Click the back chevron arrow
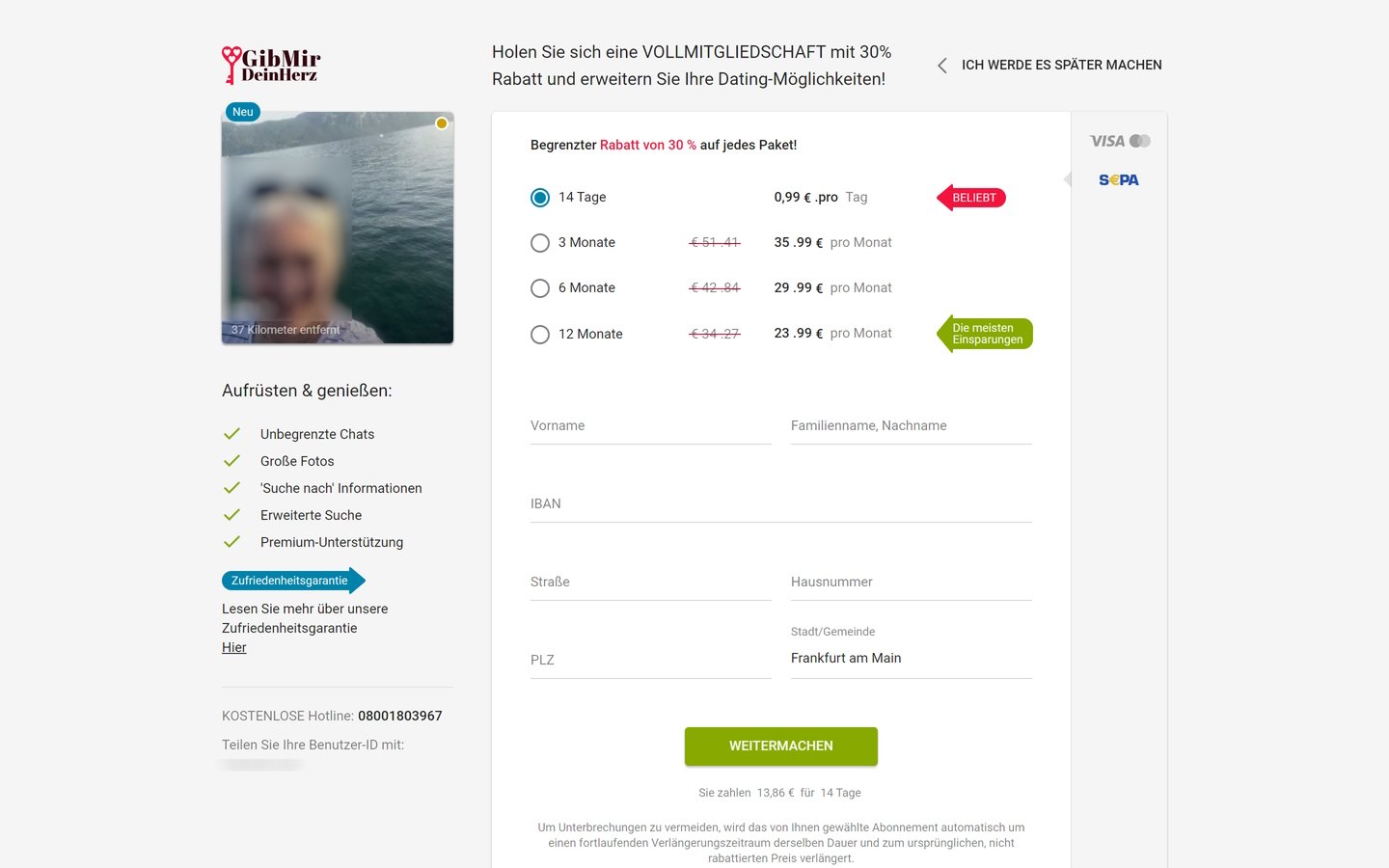The height and width of the screenshot is (868, 1389). (942, 66)
